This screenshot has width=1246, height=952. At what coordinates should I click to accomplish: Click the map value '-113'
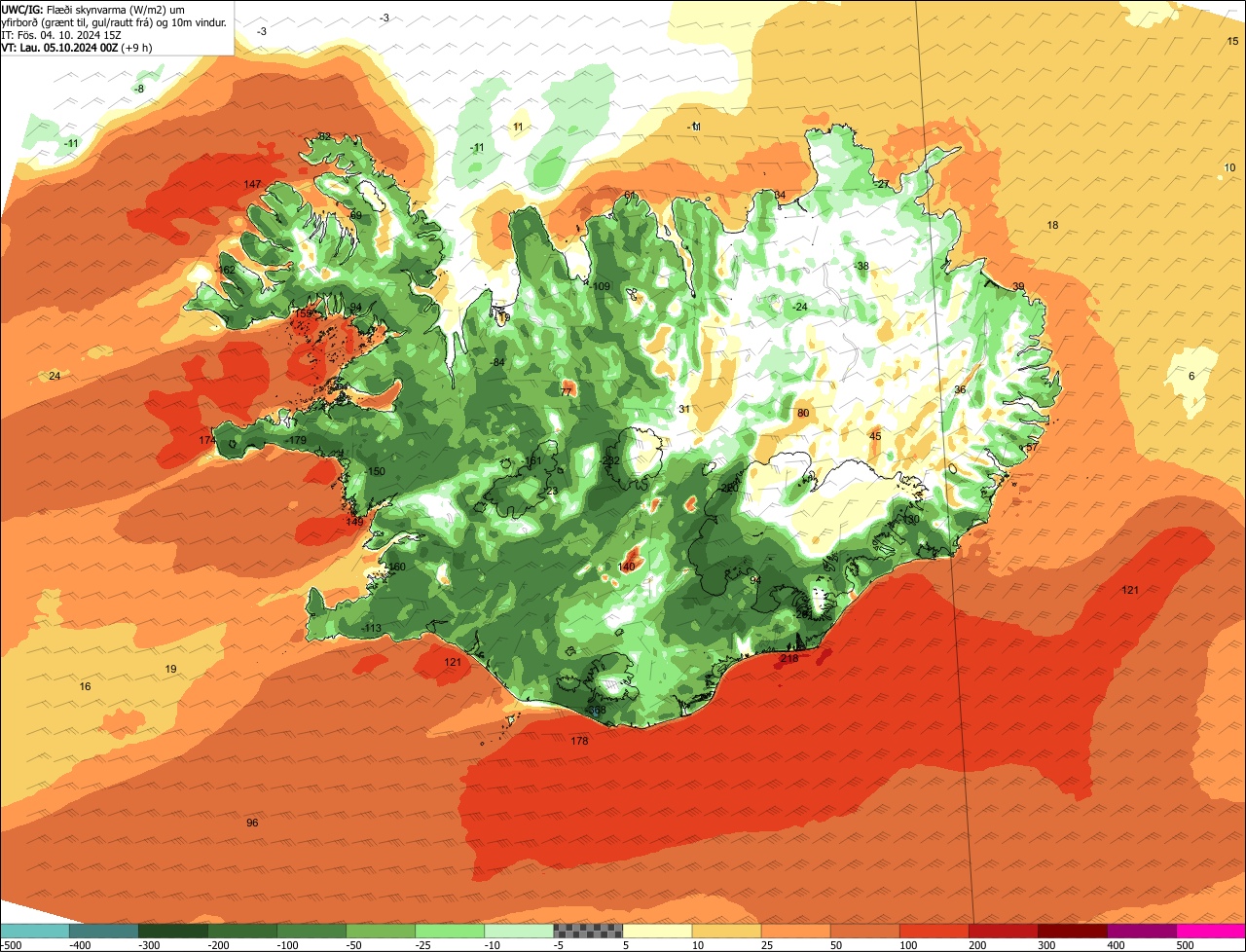coord(371,629)
